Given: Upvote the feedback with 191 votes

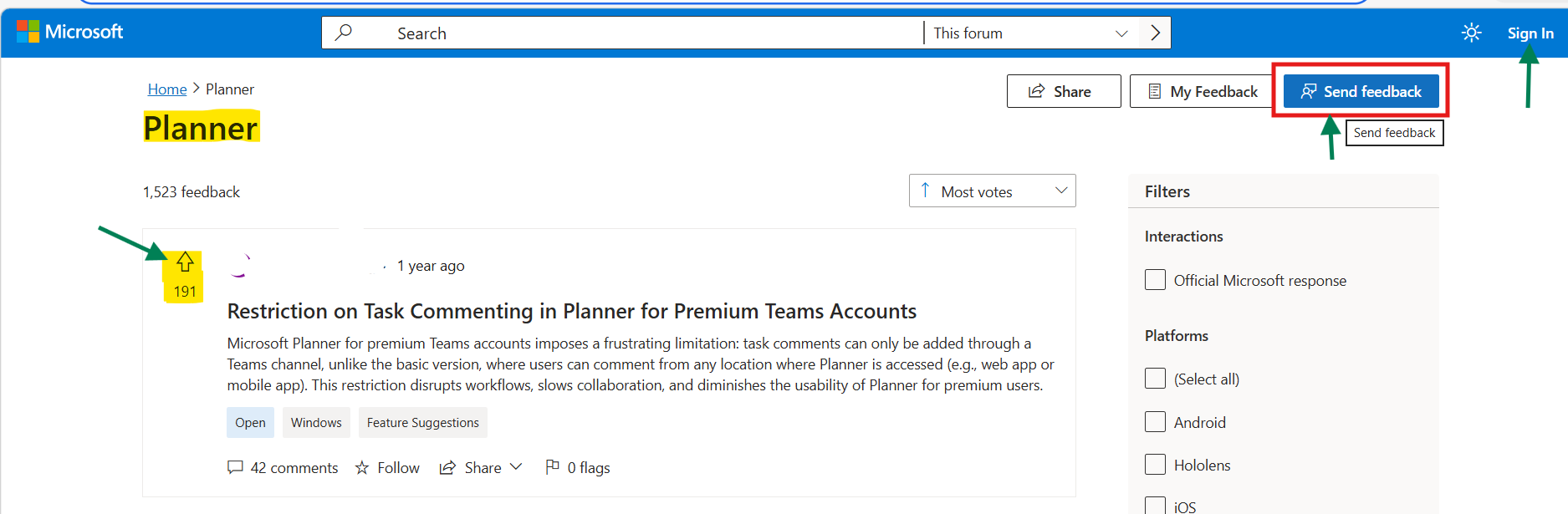Looking at the screenshot, I should tap(185, 262).
